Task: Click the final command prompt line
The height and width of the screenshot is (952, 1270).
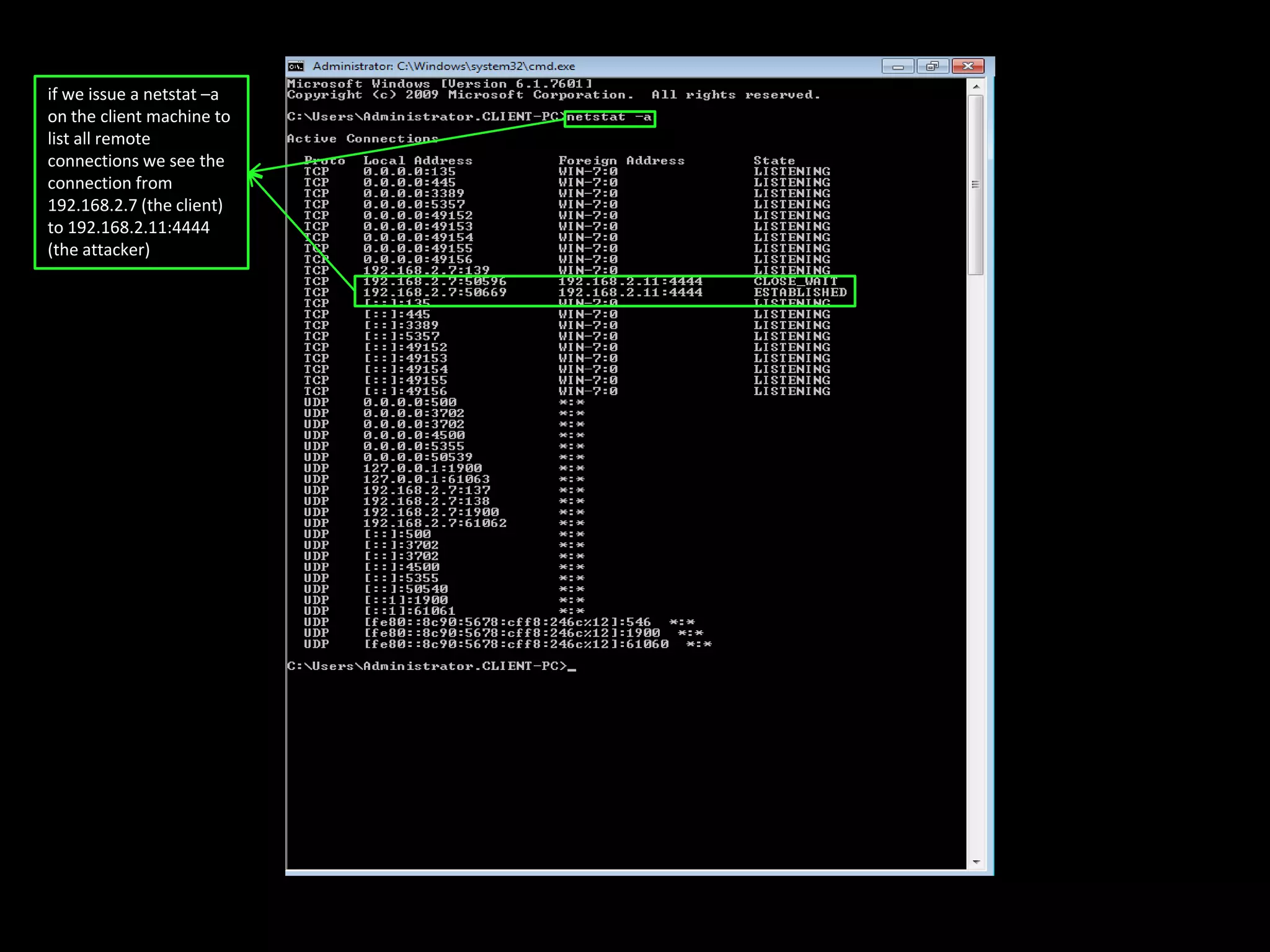Action: (x=431, y=666)
